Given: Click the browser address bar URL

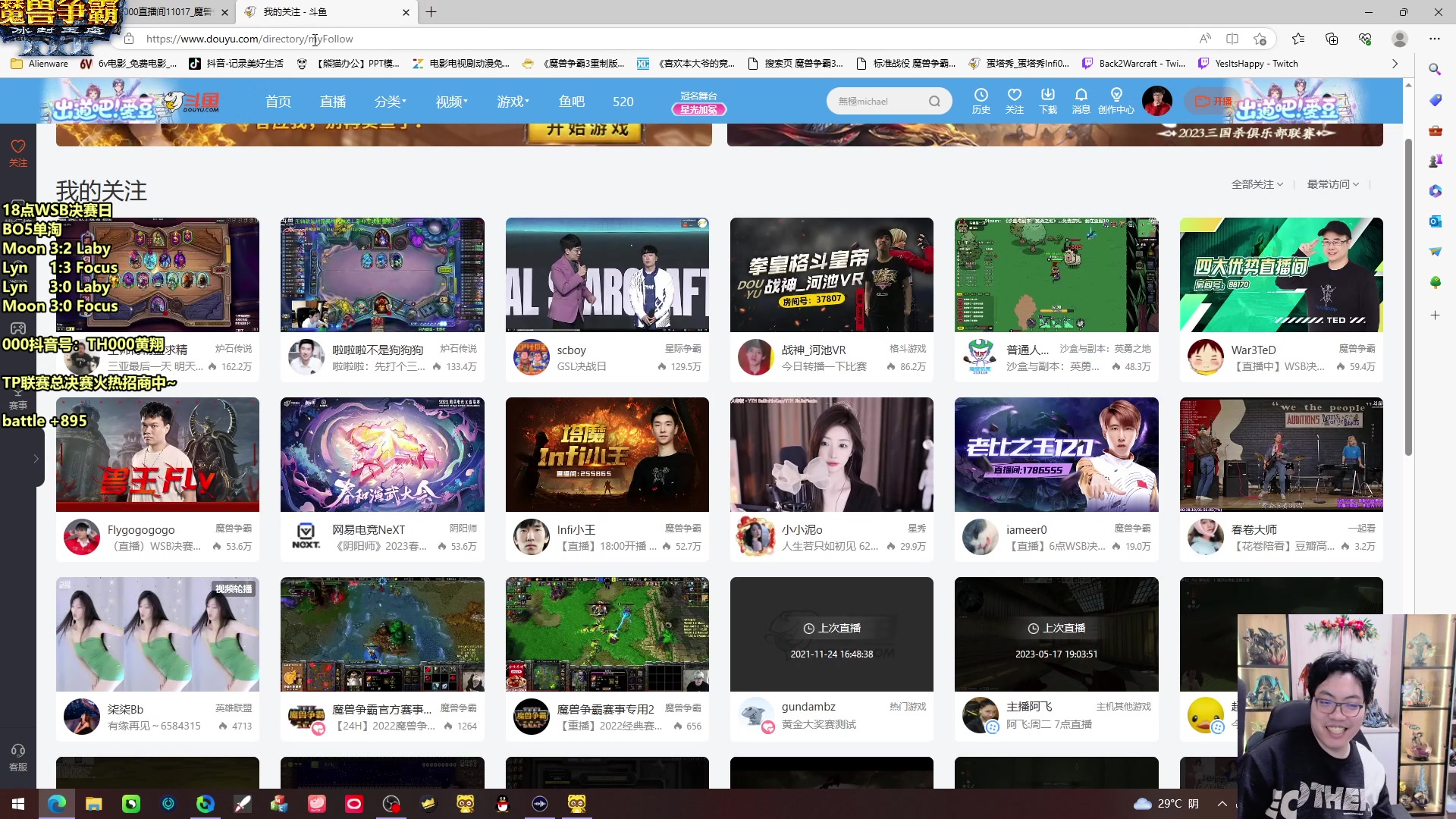Looking at the screenshot, I should (249, 39).
